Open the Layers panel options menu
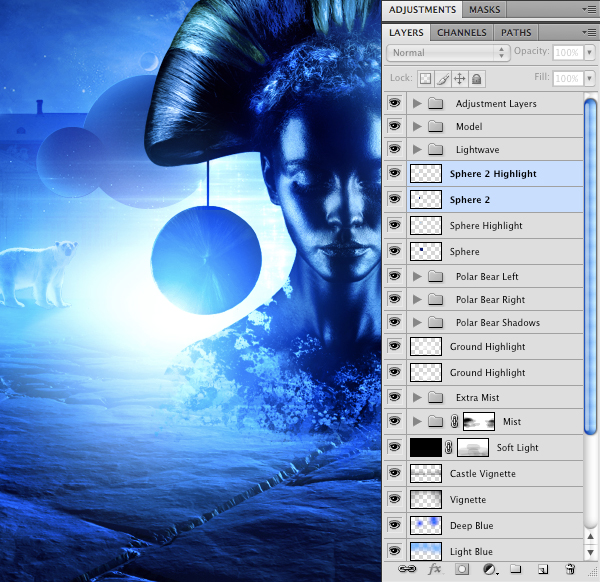 [589, 33]
